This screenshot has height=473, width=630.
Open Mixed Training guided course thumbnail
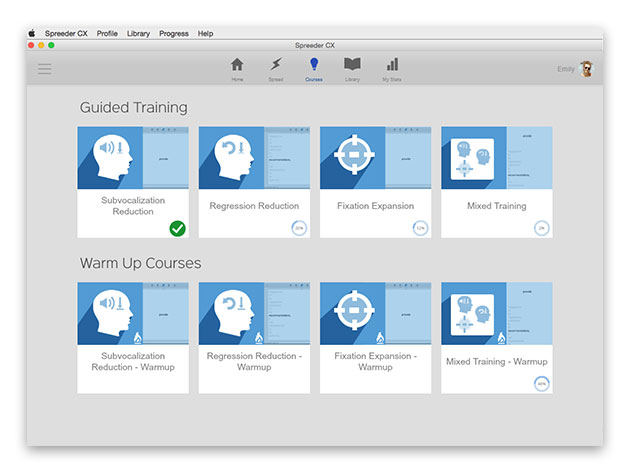click(x=497, y=158)
